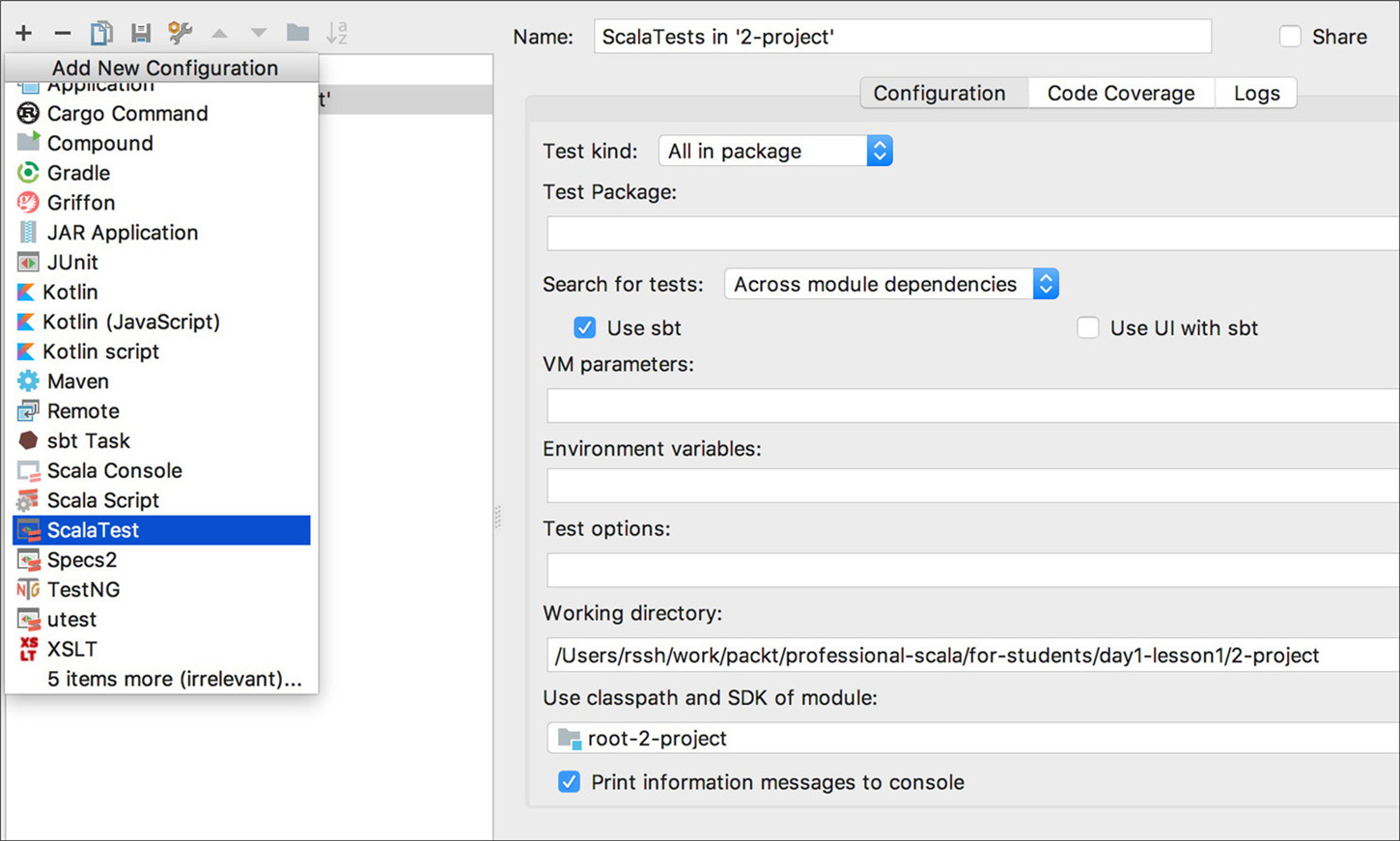Disable the Use sbt checkbox
The width and height of the screenshot is (1400, 841).
585,327
